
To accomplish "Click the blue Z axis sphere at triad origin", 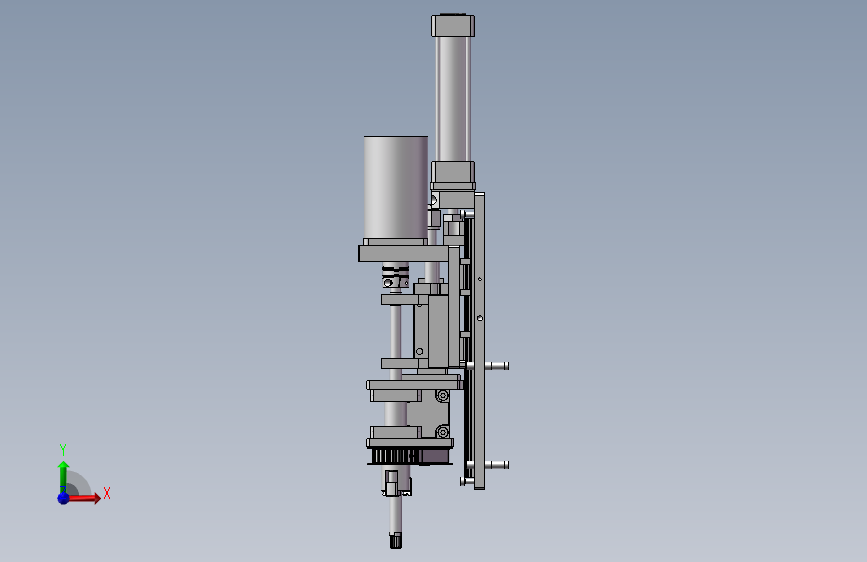I will coord(64,498).
